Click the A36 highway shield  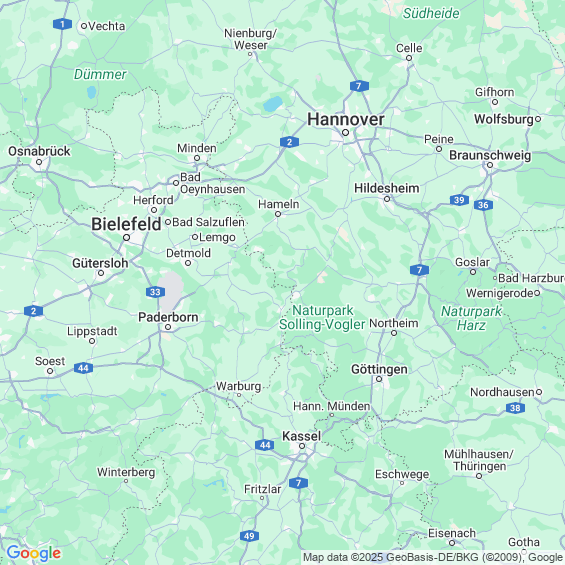pos(483,205)
